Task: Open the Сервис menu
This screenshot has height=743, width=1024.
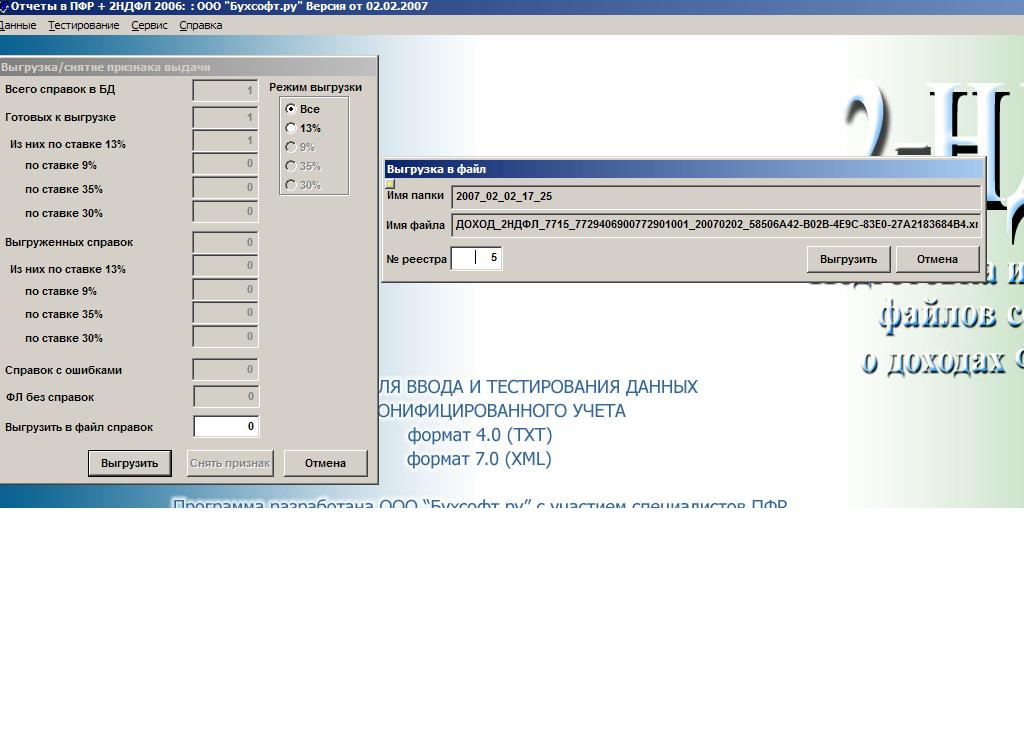Action: click(149, 25)
